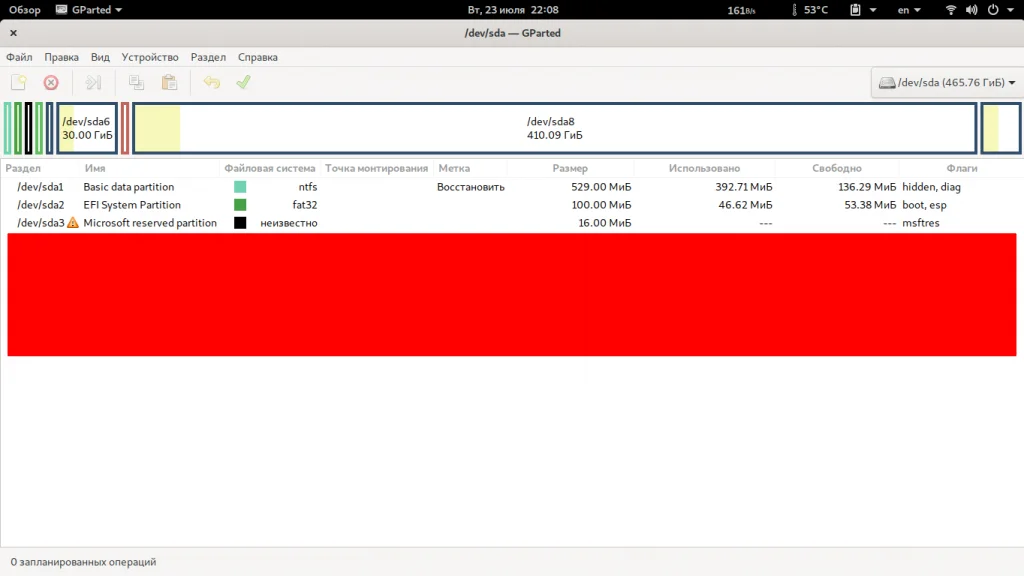The image size is (1024, 576).
Task: Click the Файловая система column header
Action: coord(270,168)
